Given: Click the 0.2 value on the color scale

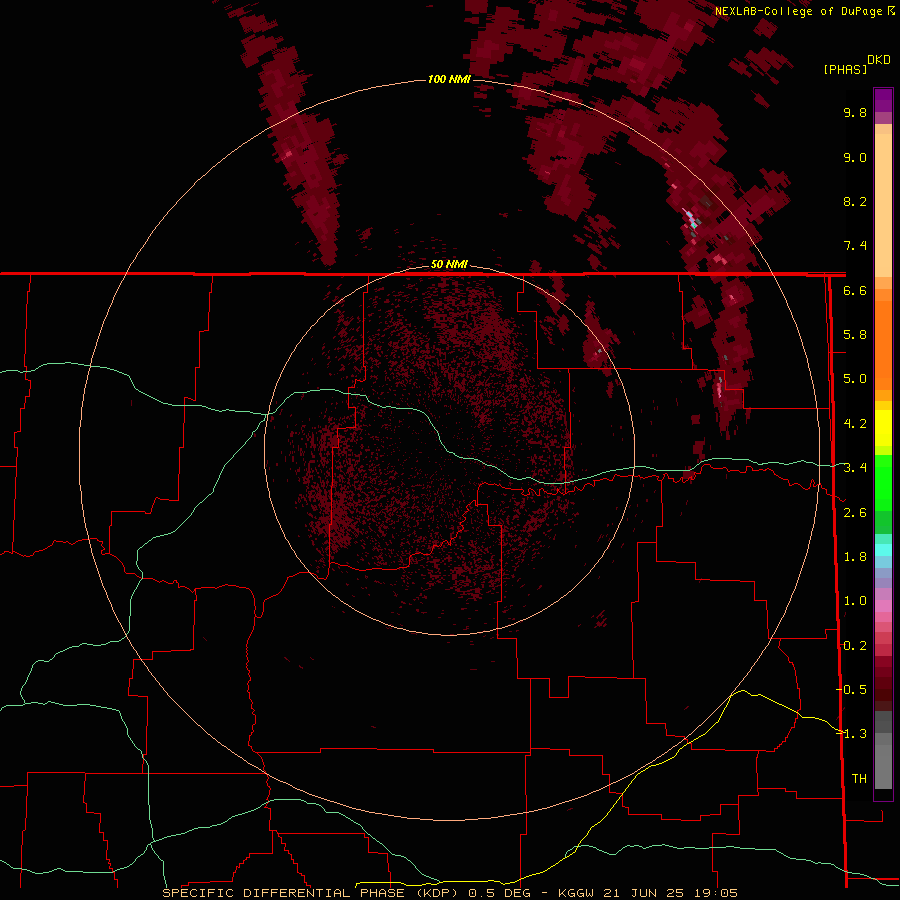Looking at the screenshot, I should click(855, 646).
